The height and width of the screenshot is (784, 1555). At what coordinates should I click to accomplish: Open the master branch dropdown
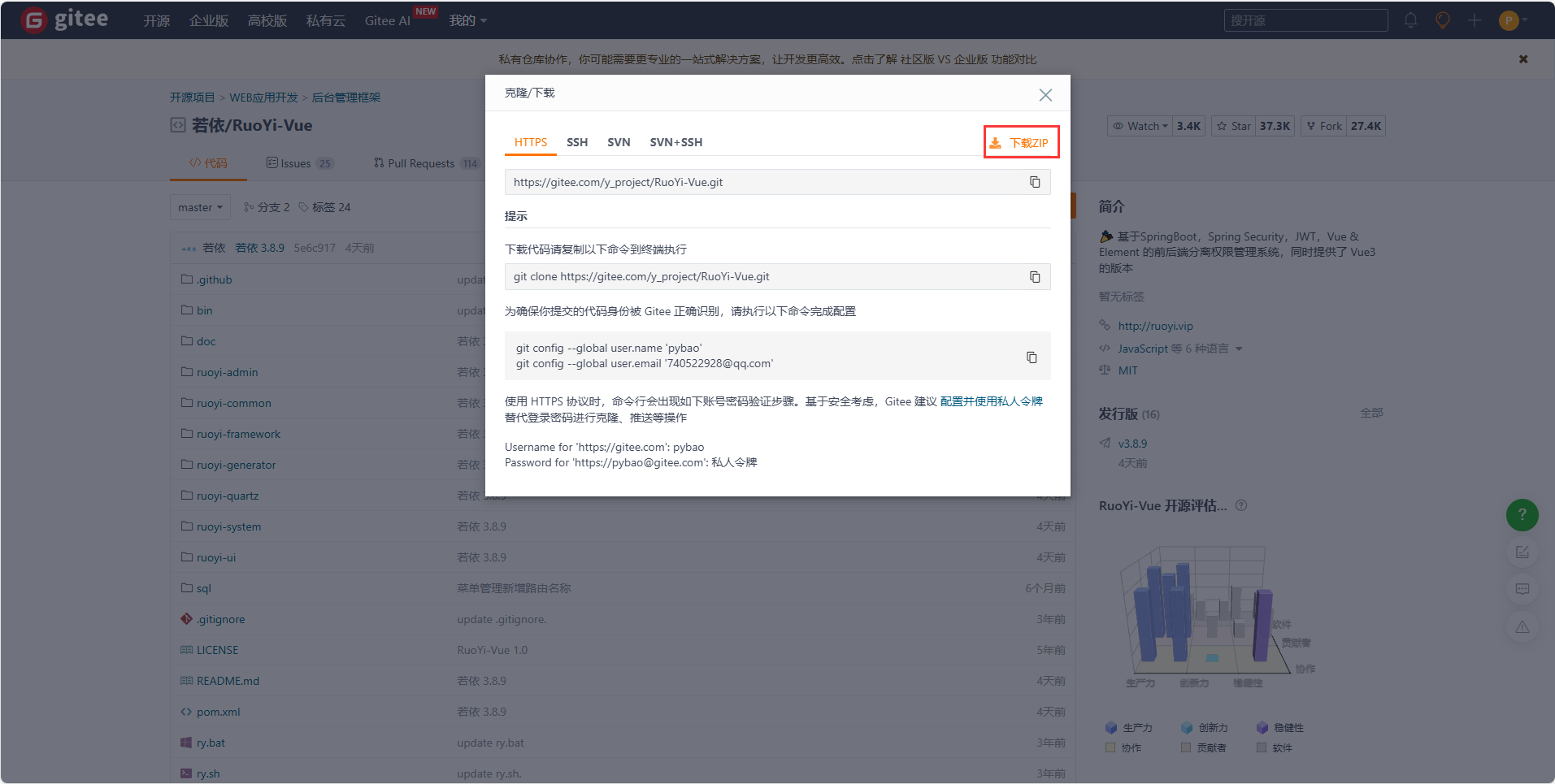[200, 207]
